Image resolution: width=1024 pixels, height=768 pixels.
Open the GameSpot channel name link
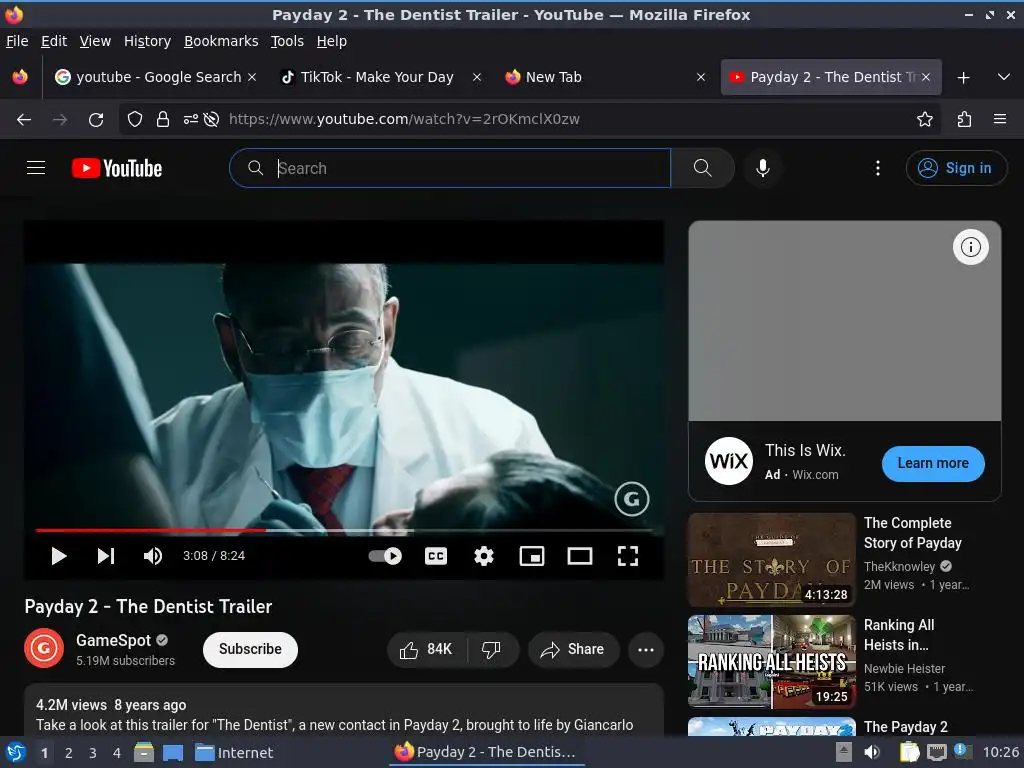(113, 640)
